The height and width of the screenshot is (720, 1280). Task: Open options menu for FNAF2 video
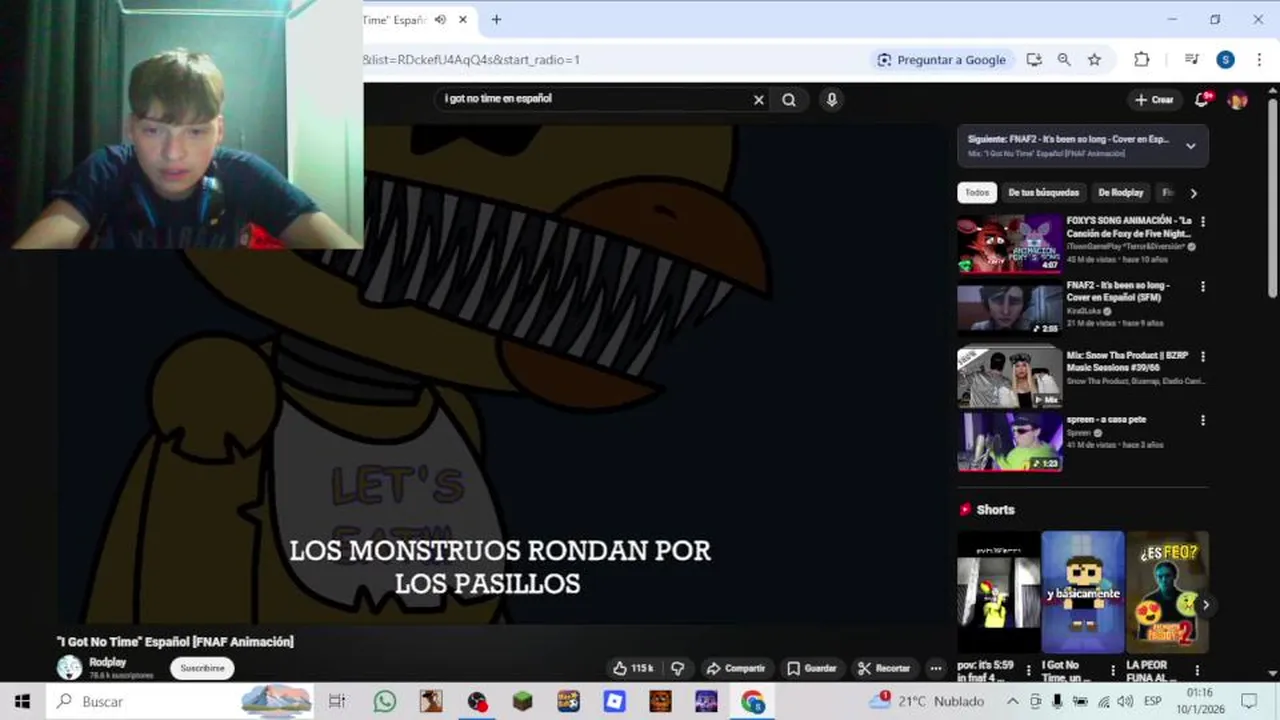click(x=1202, y=287)
